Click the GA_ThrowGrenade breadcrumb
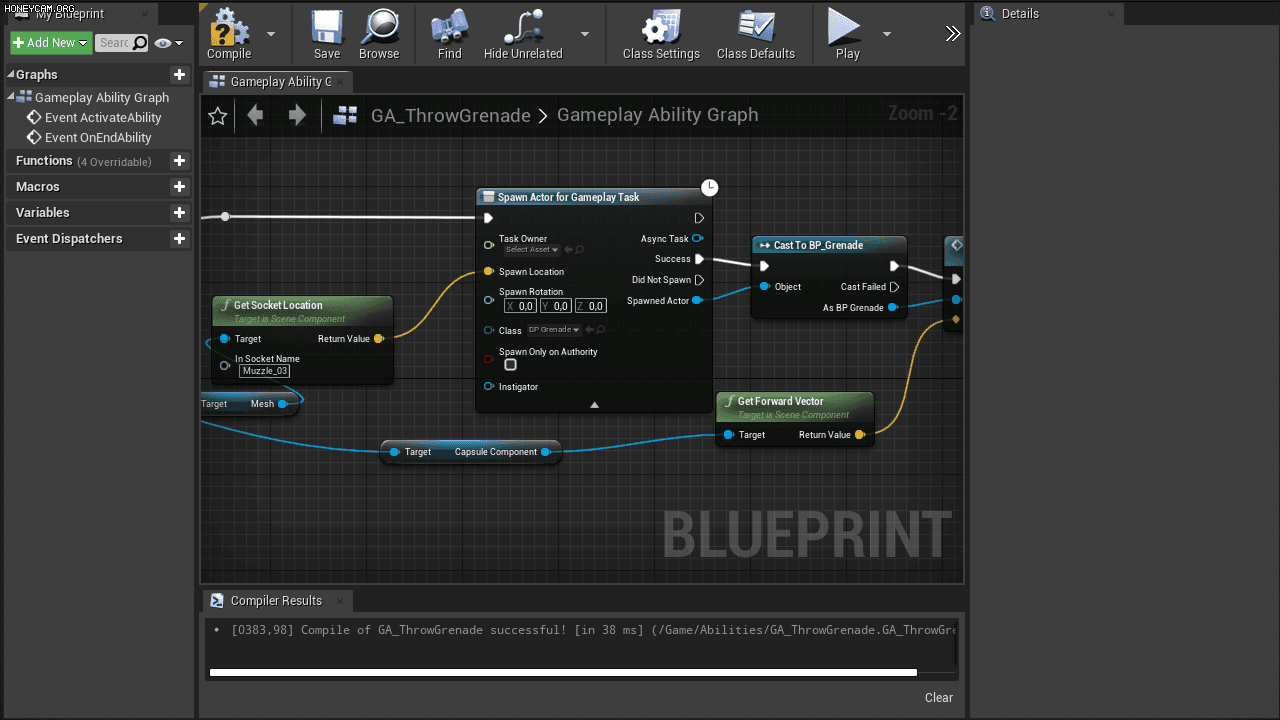The width and height of the screenshot is (1280, 720). point(450,116)
